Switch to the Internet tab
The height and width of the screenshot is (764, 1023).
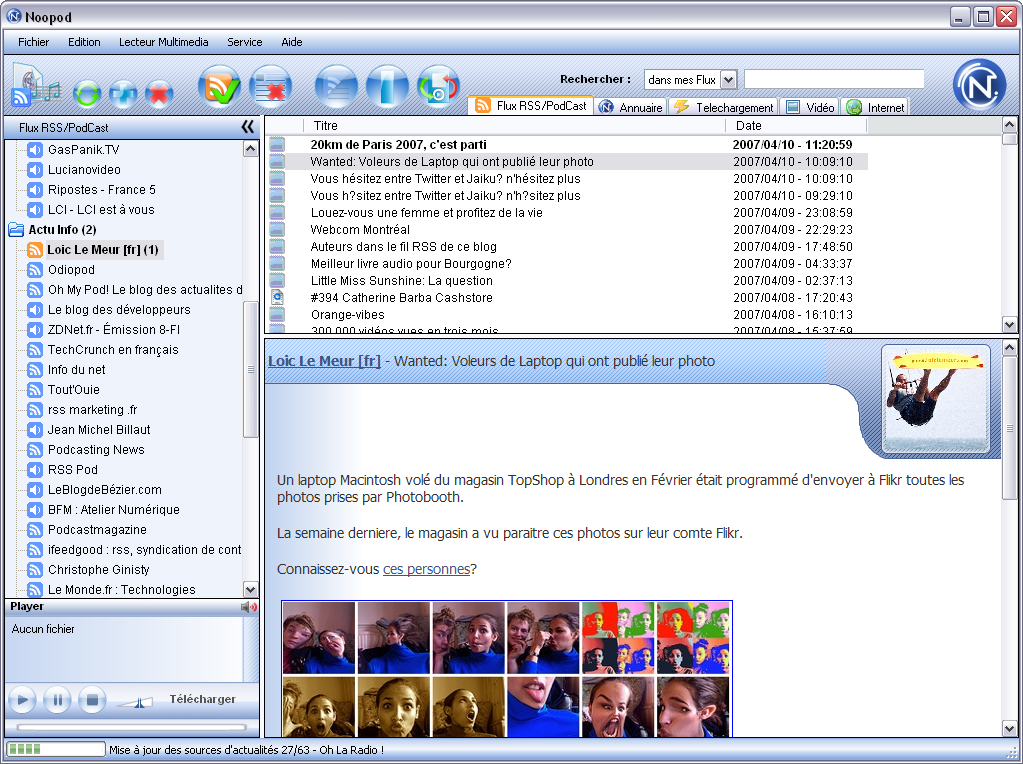875,107
